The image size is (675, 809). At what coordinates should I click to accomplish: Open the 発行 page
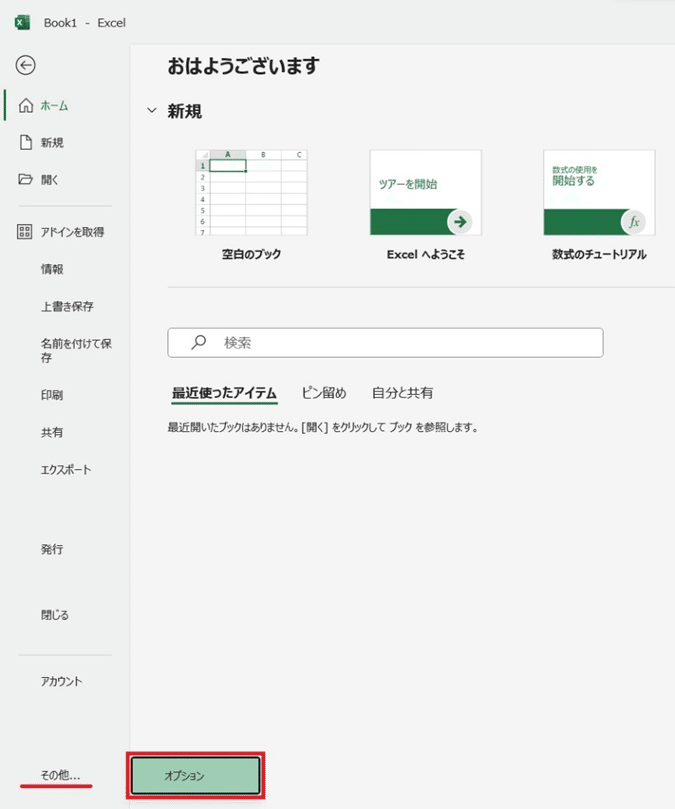click(x=52, y=549)
